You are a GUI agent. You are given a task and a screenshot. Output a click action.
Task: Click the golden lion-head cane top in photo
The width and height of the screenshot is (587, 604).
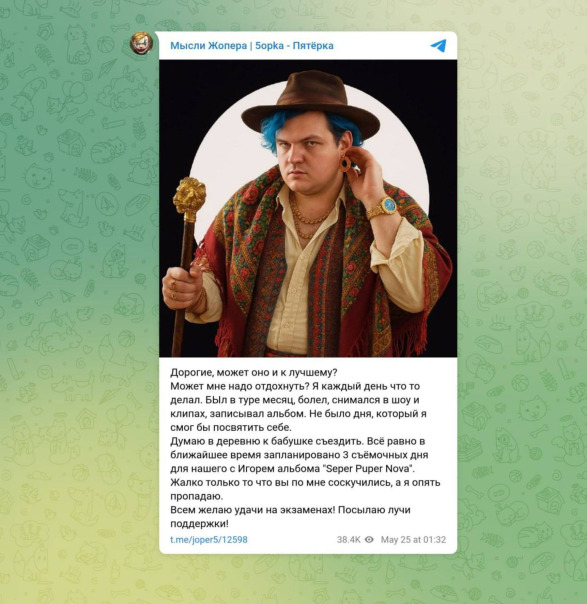click(x=189, y=198)
